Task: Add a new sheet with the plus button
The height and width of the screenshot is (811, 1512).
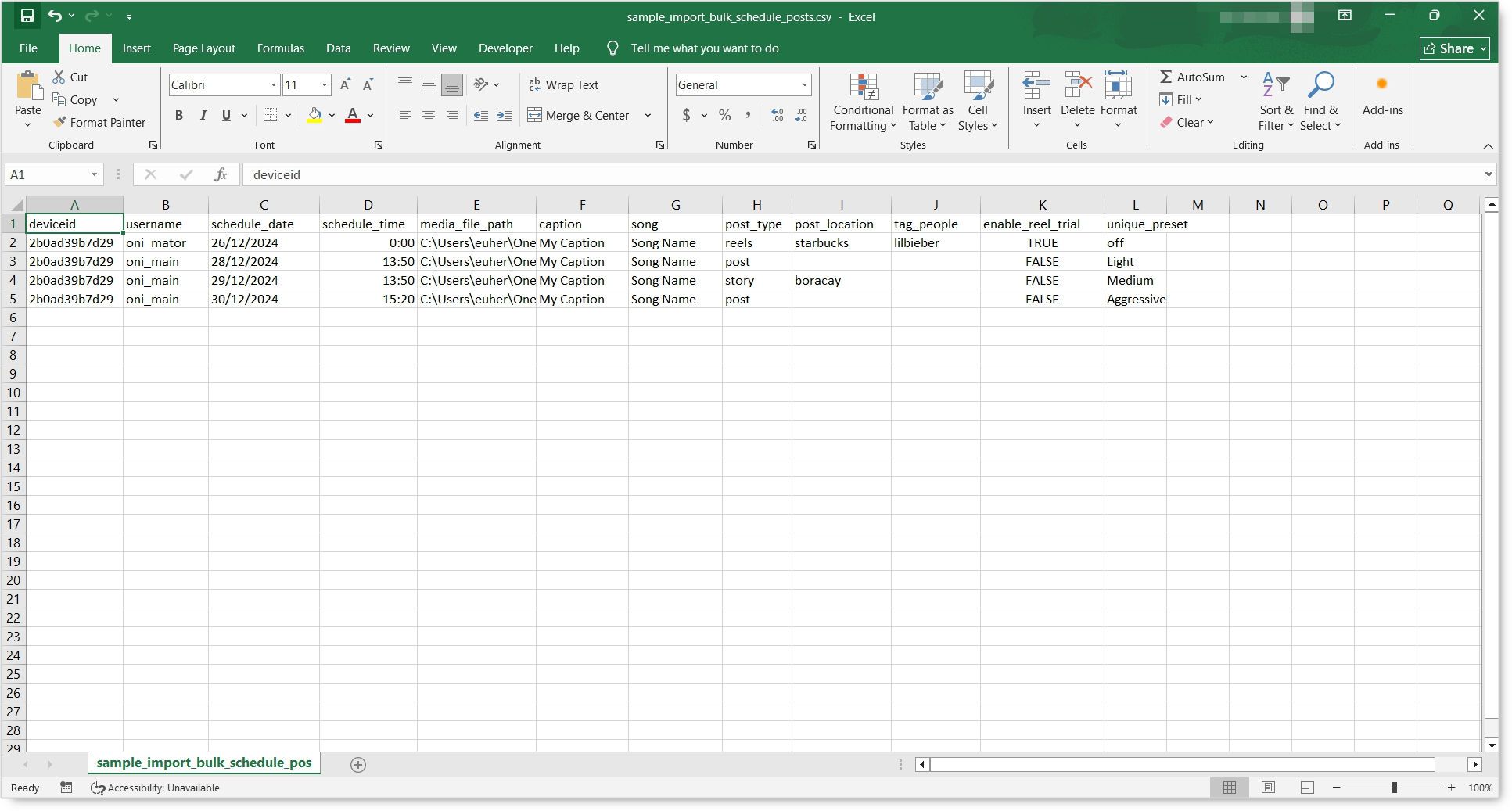Action: coord(358,764)
